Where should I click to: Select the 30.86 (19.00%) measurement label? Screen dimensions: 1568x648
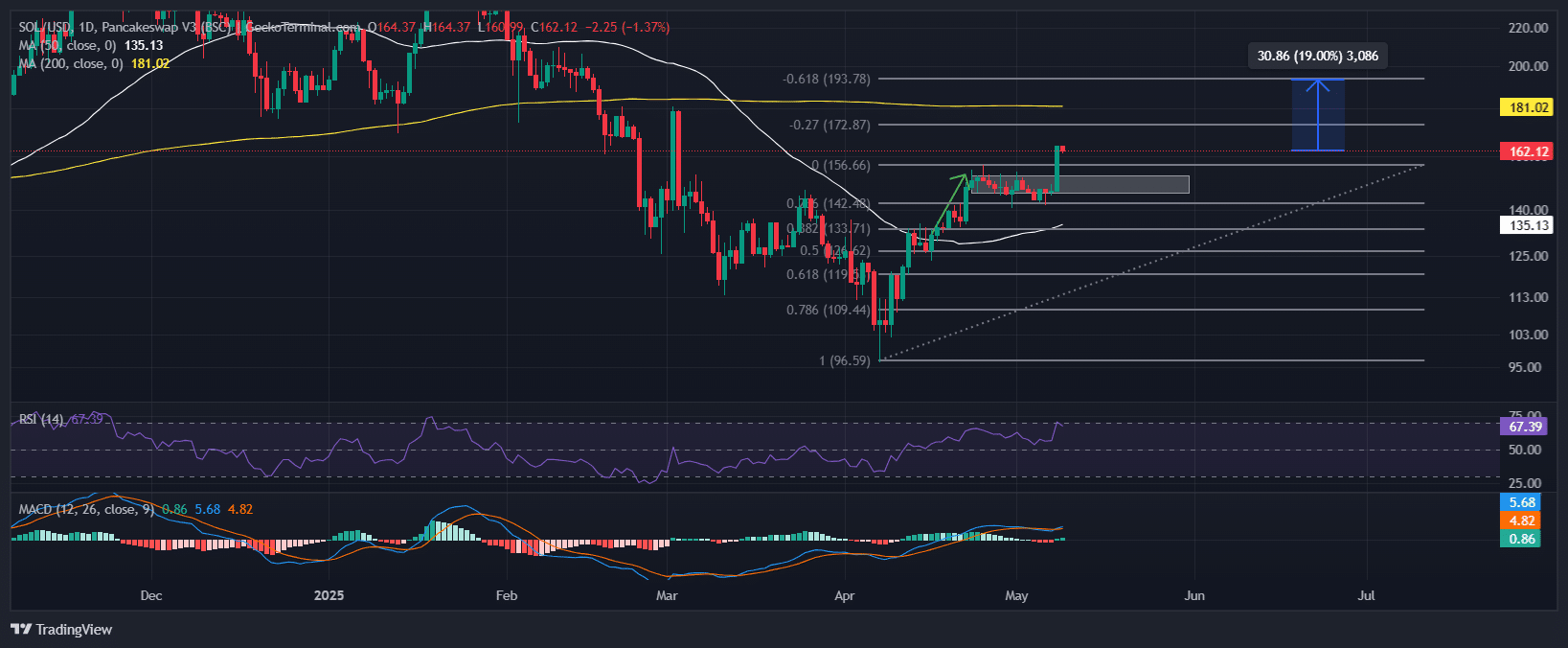(1318, 56)
